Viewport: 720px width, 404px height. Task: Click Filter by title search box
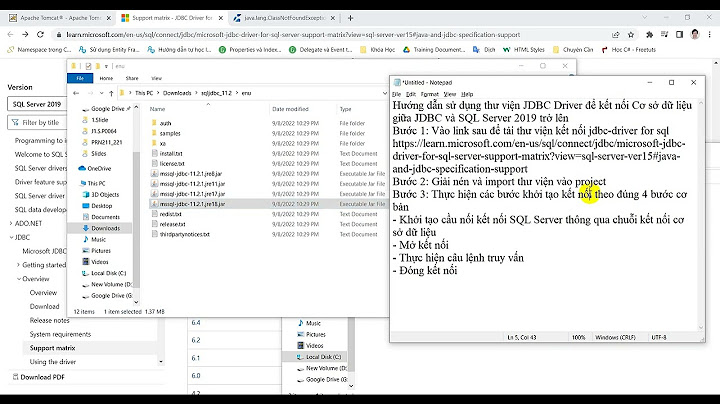pyautogui.click(x=37, y=123)
